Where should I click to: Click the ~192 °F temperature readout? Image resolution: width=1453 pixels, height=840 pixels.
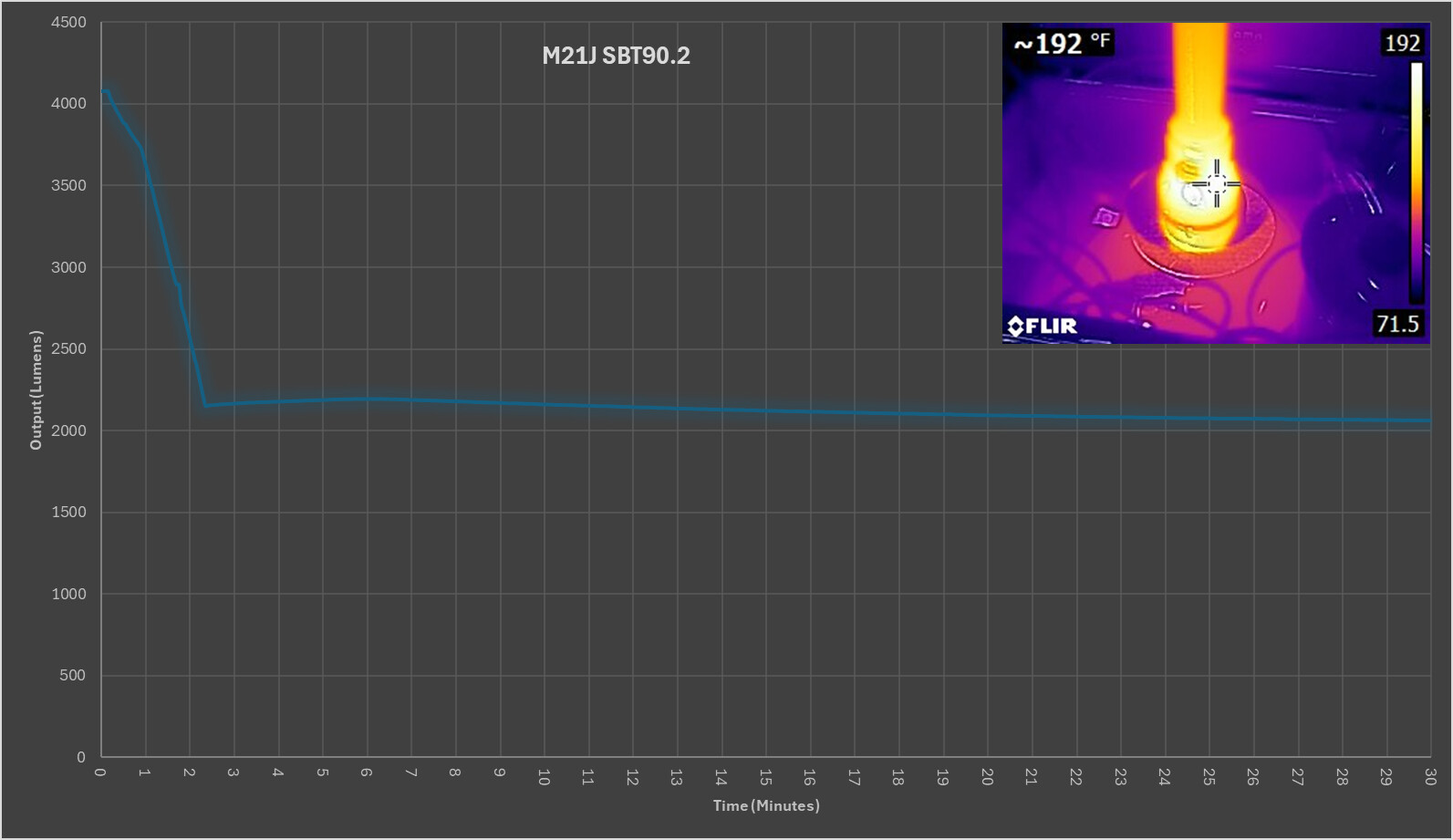point(1062,43)
